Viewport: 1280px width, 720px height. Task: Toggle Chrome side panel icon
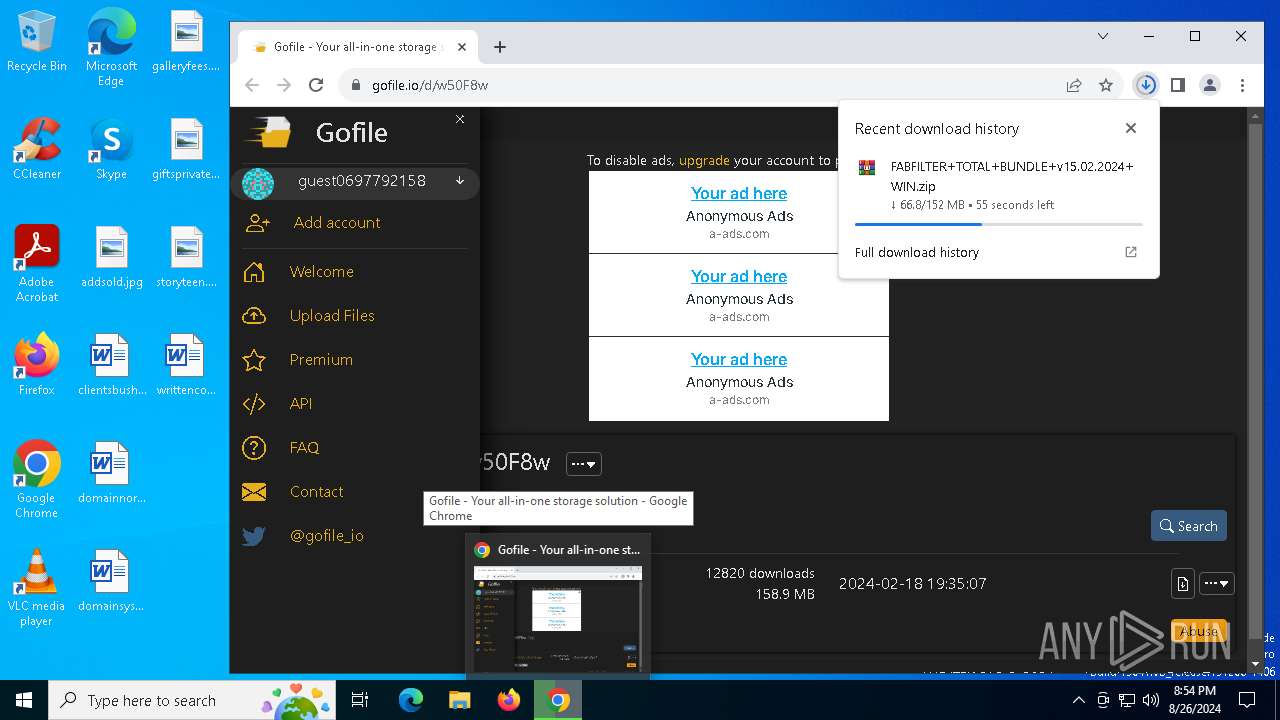(x=1178, y=85)
